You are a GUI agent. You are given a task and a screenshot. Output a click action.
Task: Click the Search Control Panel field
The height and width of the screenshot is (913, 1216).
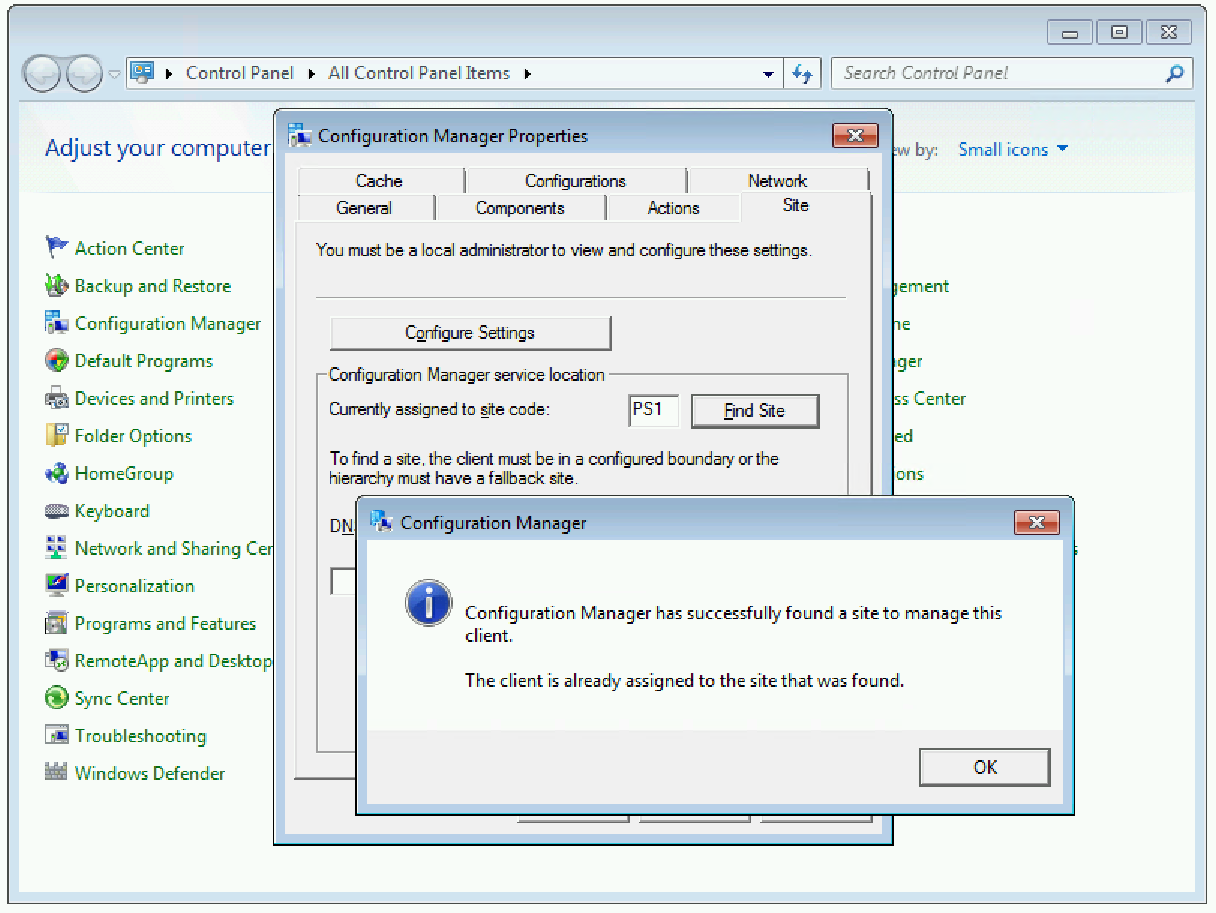[1000, 73]
